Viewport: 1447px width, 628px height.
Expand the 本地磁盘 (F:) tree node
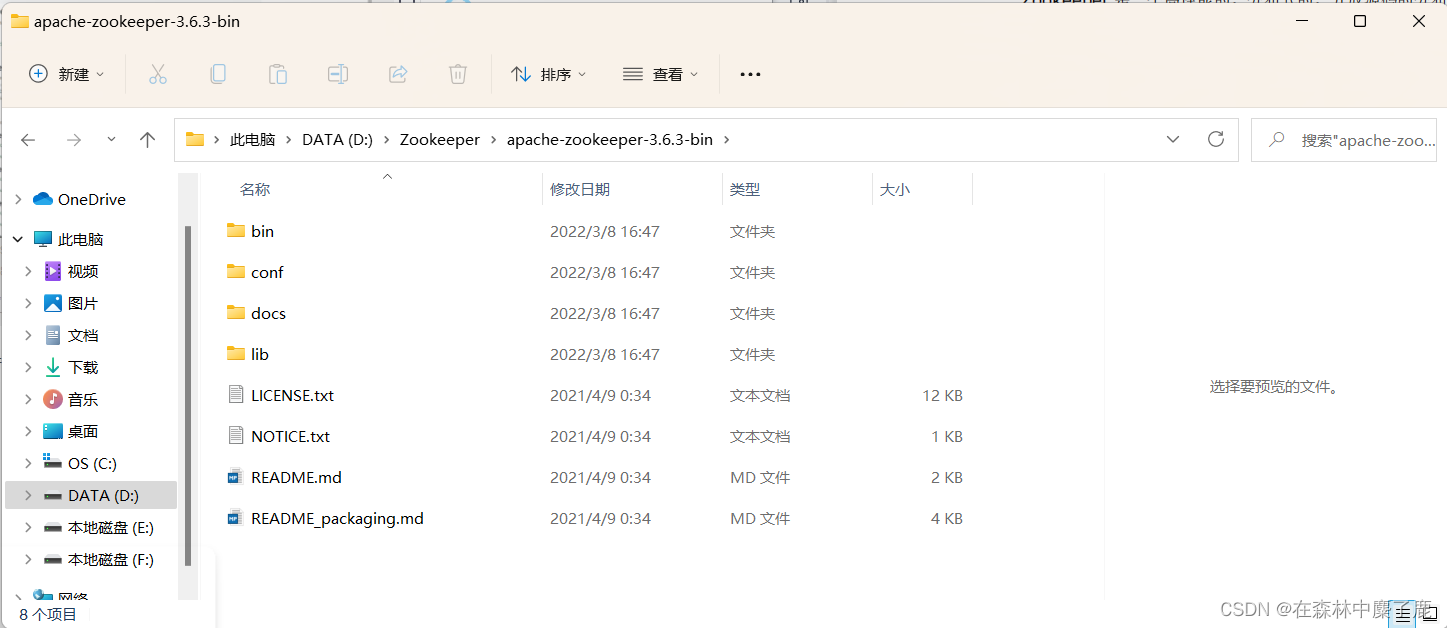[29, 559]
